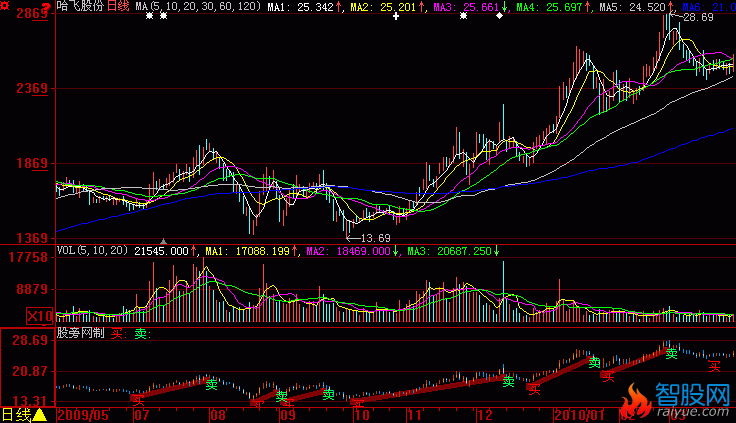Click the white MA1: 25.342 value
The height and width of the screenshot is (423, 736).
[x=300, y=7]
